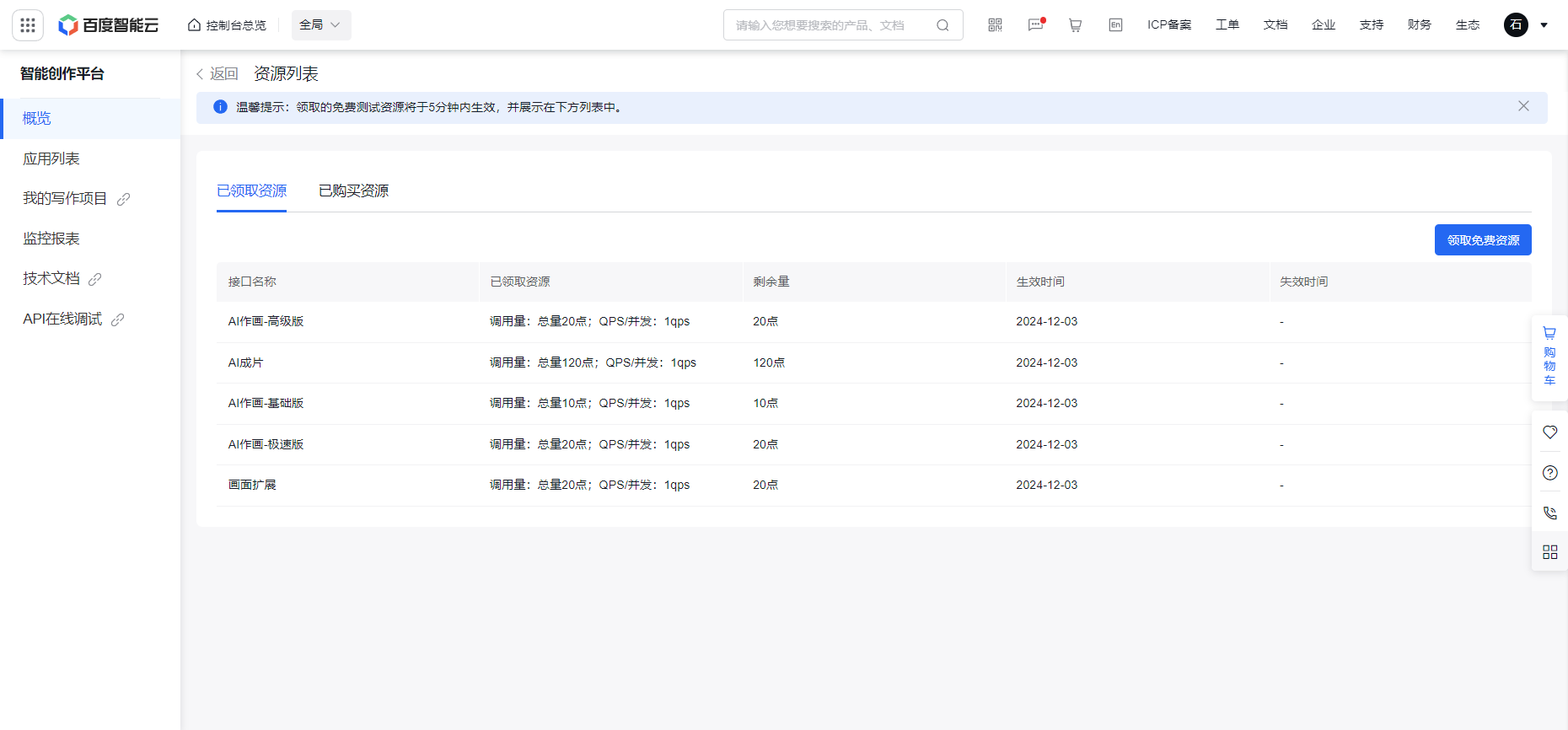Open 企业 in top navigation
Viewport: 1568px width, 730px height.
coord(1324,25)
